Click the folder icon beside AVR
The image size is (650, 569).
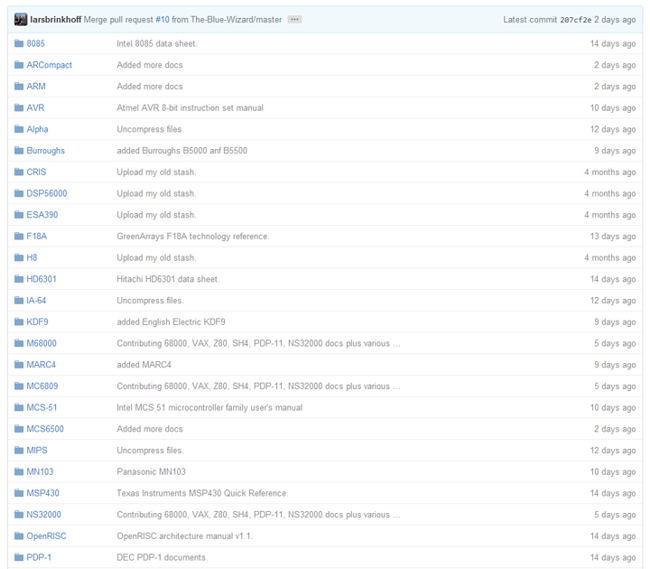[19, 108]
